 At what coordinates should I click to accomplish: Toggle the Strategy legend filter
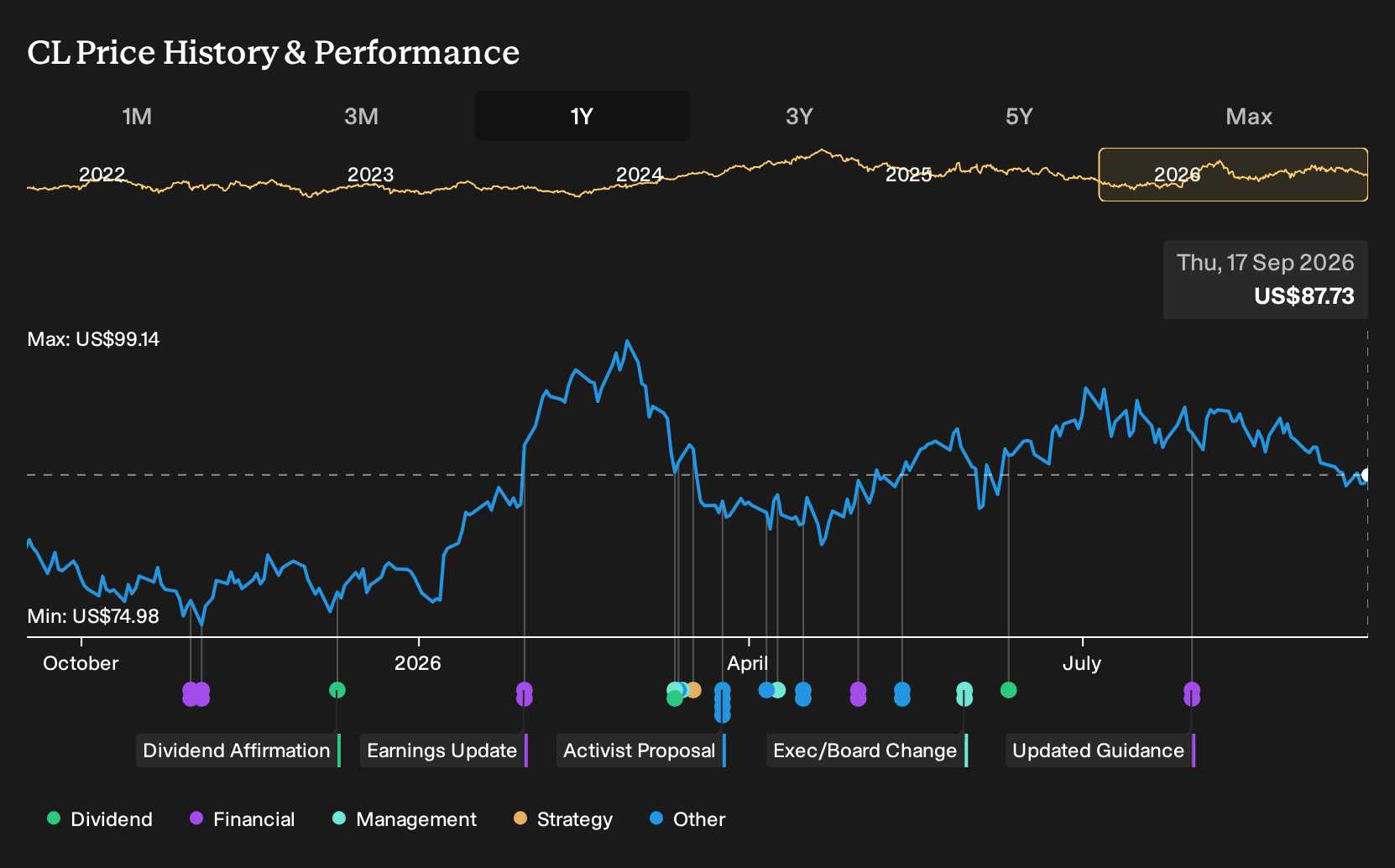point(563,819)
